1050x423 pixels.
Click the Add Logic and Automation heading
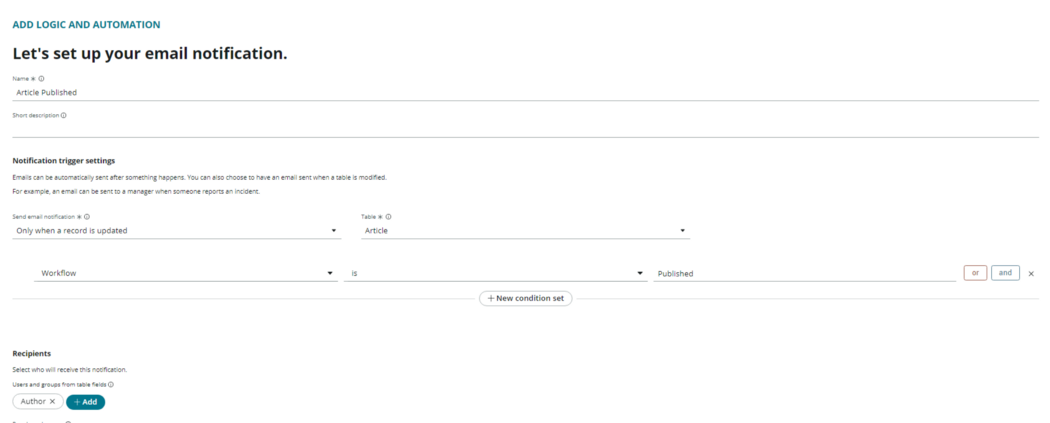[x=86, y=25]
